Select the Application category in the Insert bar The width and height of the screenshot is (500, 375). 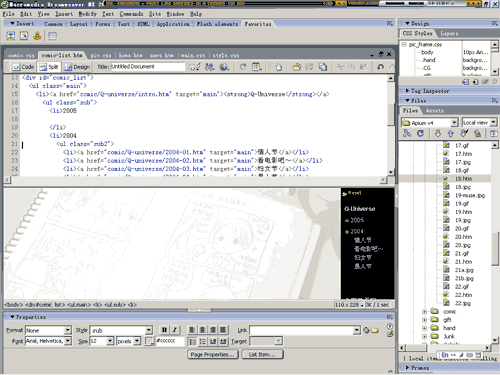173,24
